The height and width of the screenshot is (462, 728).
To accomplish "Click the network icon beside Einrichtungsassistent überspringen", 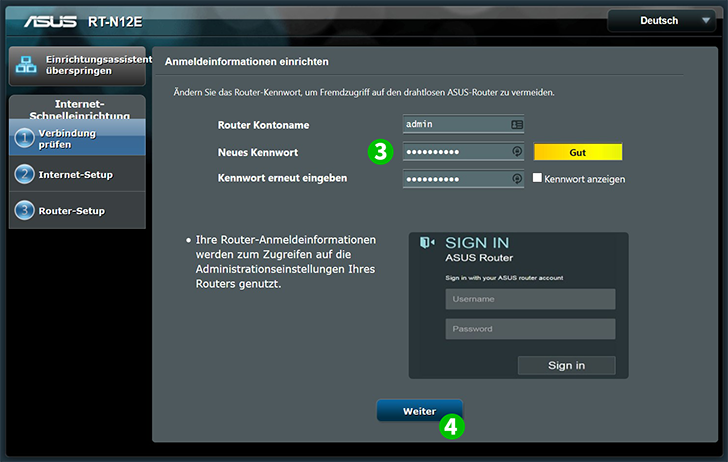I will [26, 65].
